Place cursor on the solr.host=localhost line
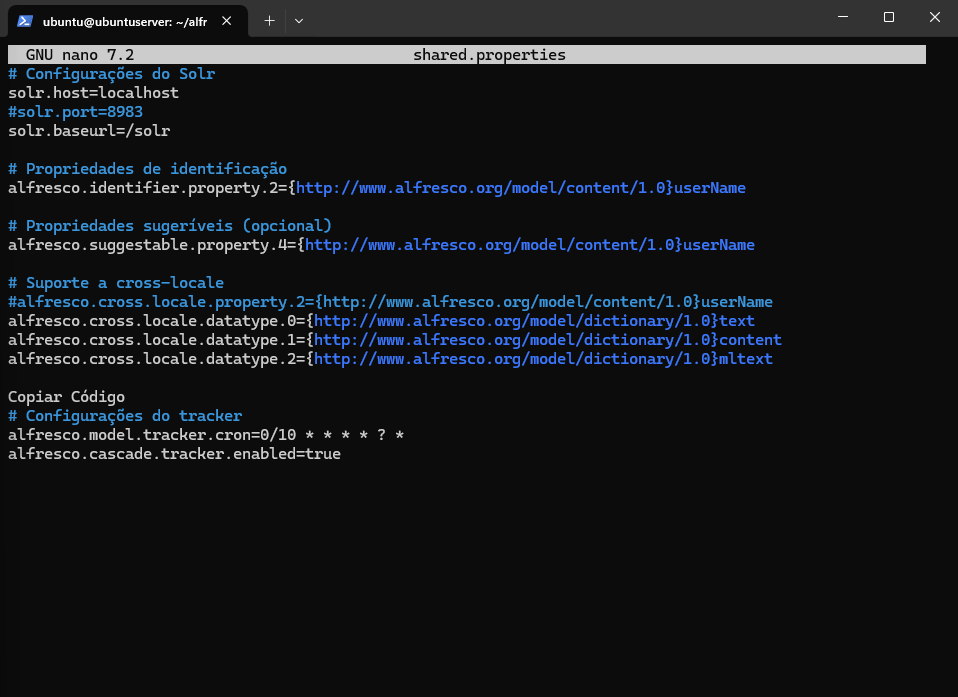958x697 pixels. (x=93, y=93)
